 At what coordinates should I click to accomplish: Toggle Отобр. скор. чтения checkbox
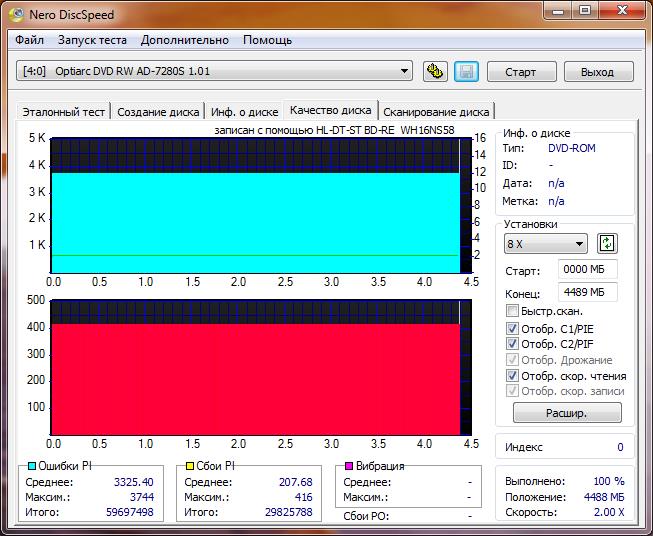click(x=513, y=376)
